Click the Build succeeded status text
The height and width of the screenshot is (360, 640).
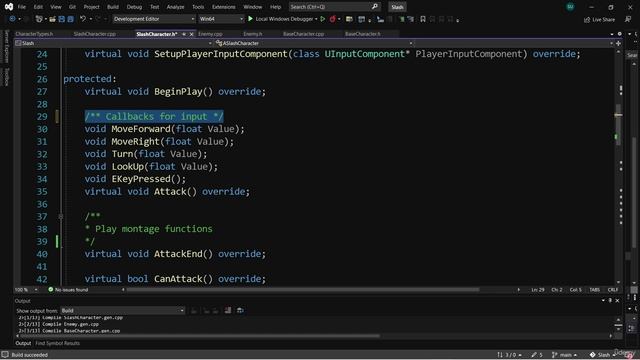click(x=29, y=355)
